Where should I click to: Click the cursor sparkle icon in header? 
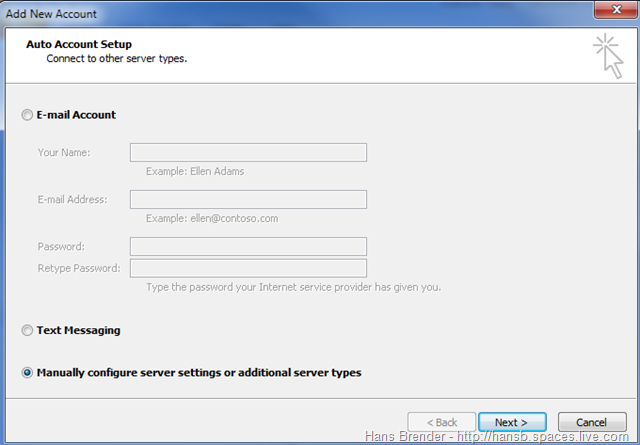[x=607, y=54]
